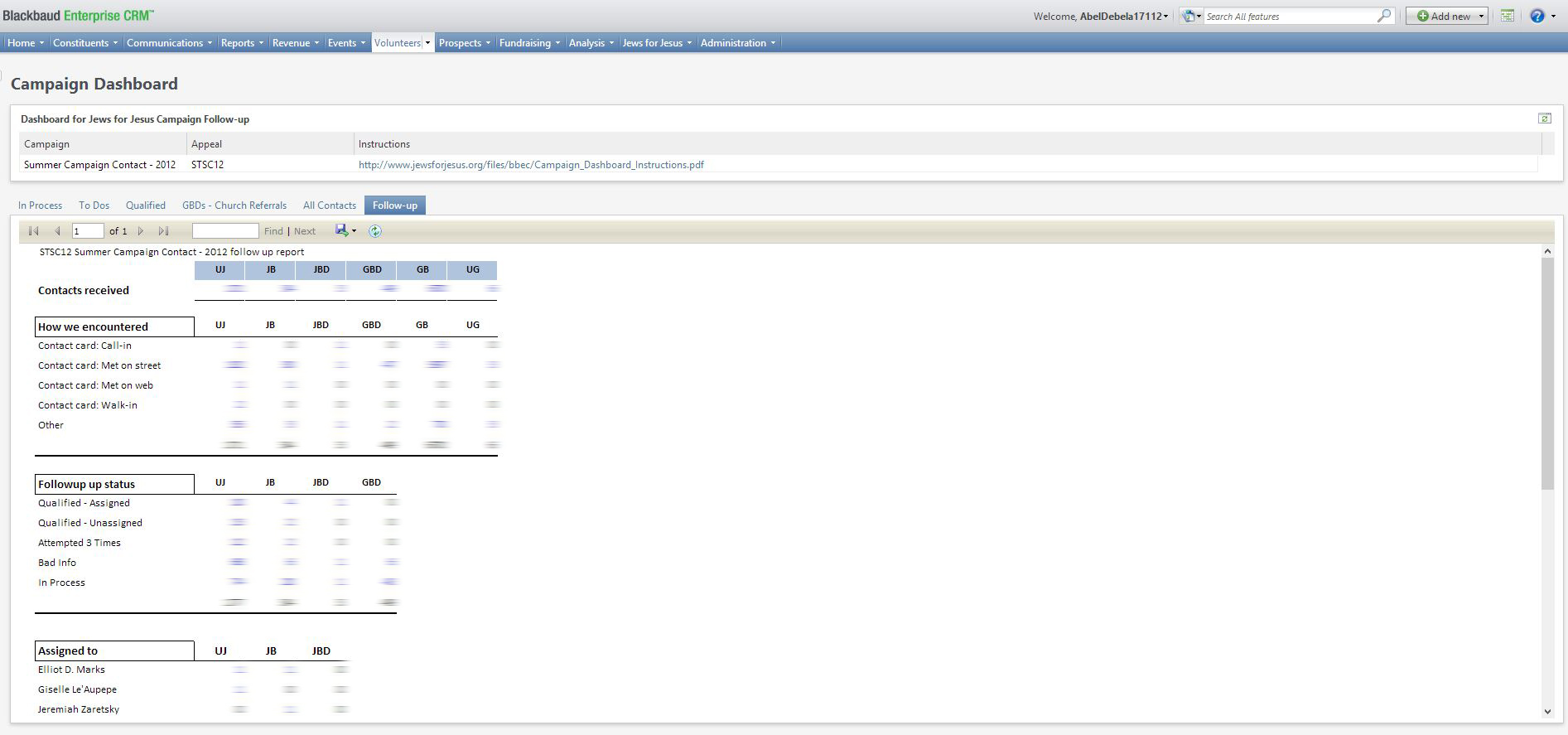Click the report scroll down arrow
Screen dimensions: 1568x735
[1547, 711]
